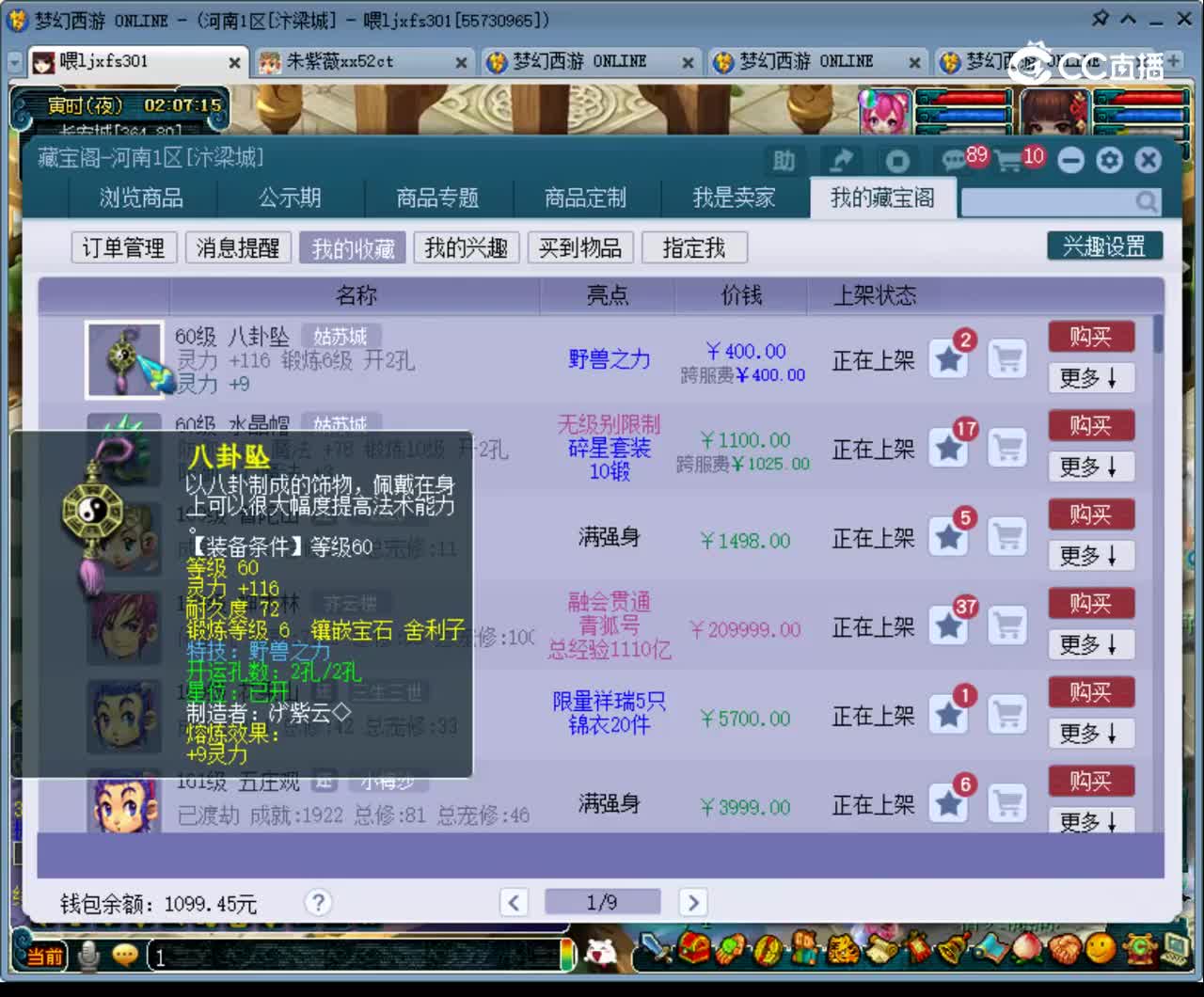Open 商品专题 tab
1204x997 pixels.
point(437,198)
